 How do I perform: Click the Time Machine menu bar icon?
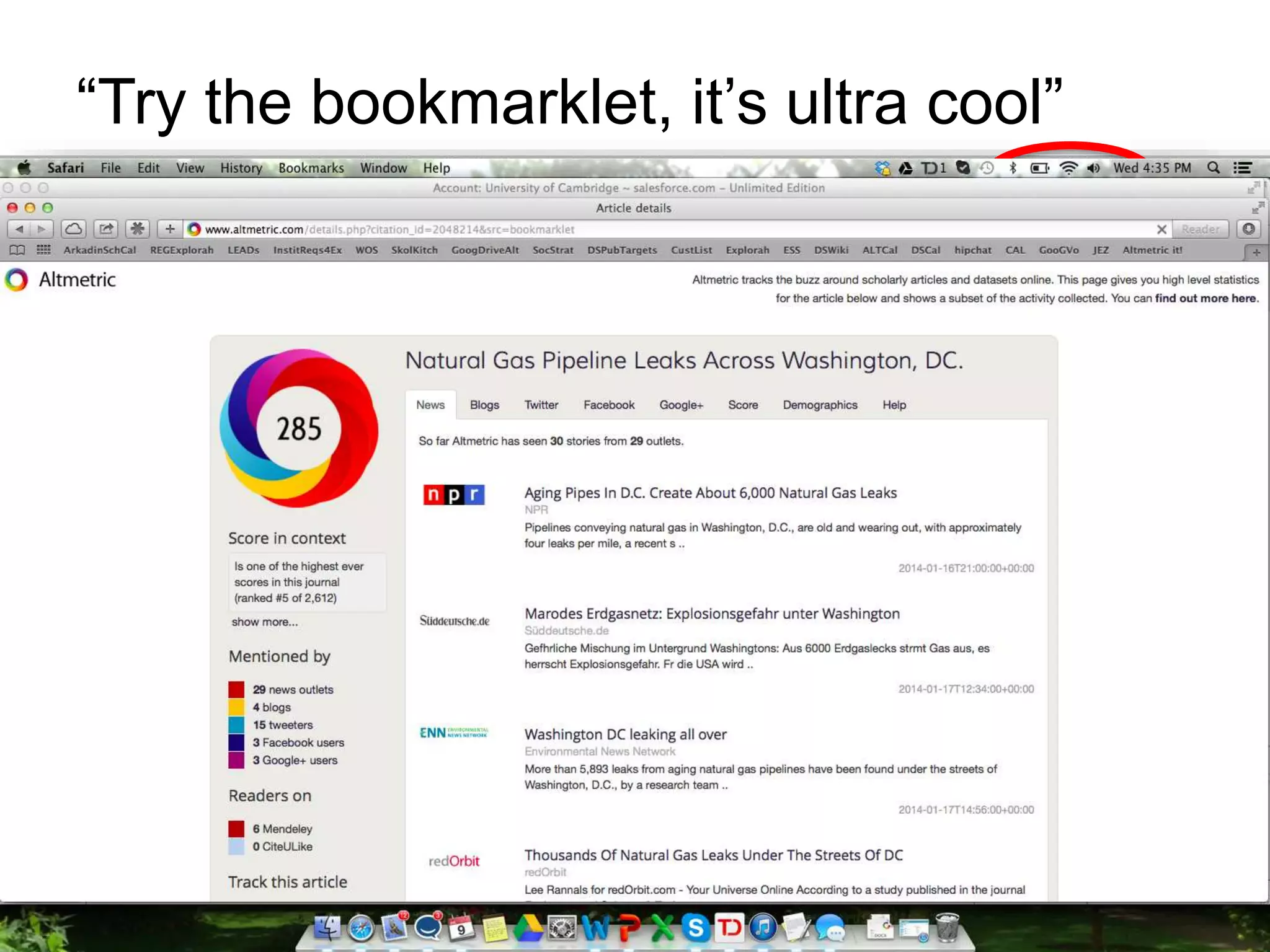pos(987,168)
